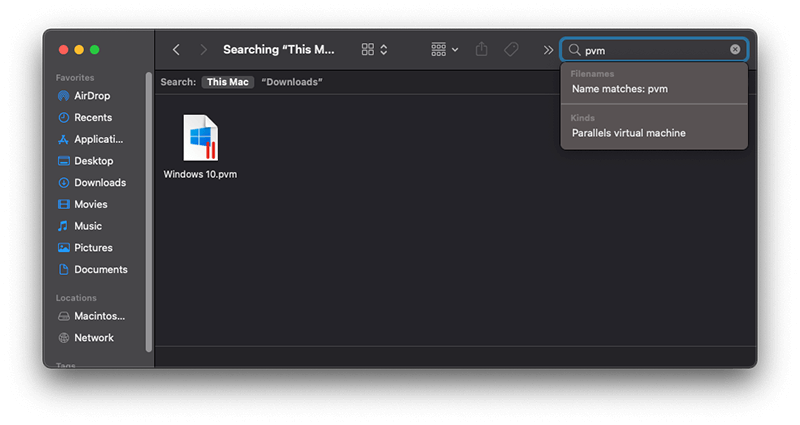Select the Windows 10.pvm file icon
Image resolution: width=800 pixels, height=425 pixels.
coord(201,138)
